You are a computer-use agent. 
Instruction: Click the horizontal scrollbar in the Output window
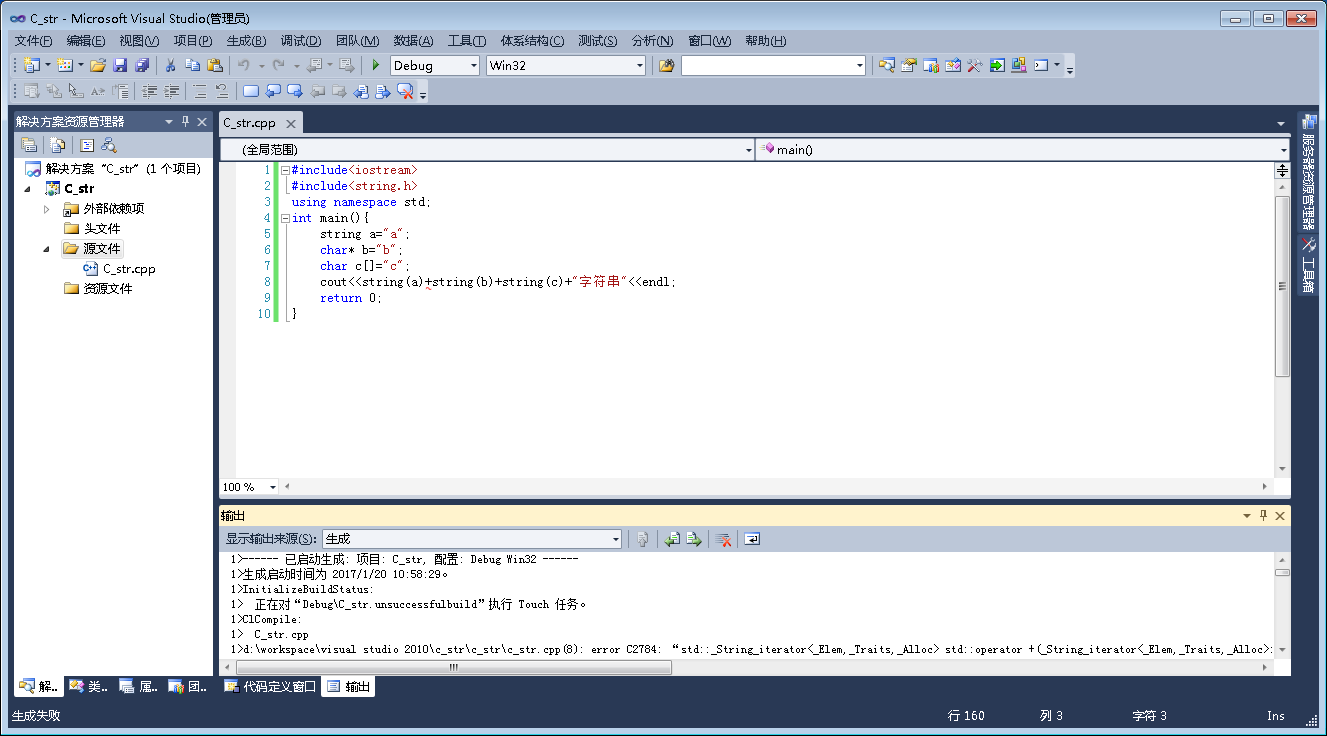(450, 665)
